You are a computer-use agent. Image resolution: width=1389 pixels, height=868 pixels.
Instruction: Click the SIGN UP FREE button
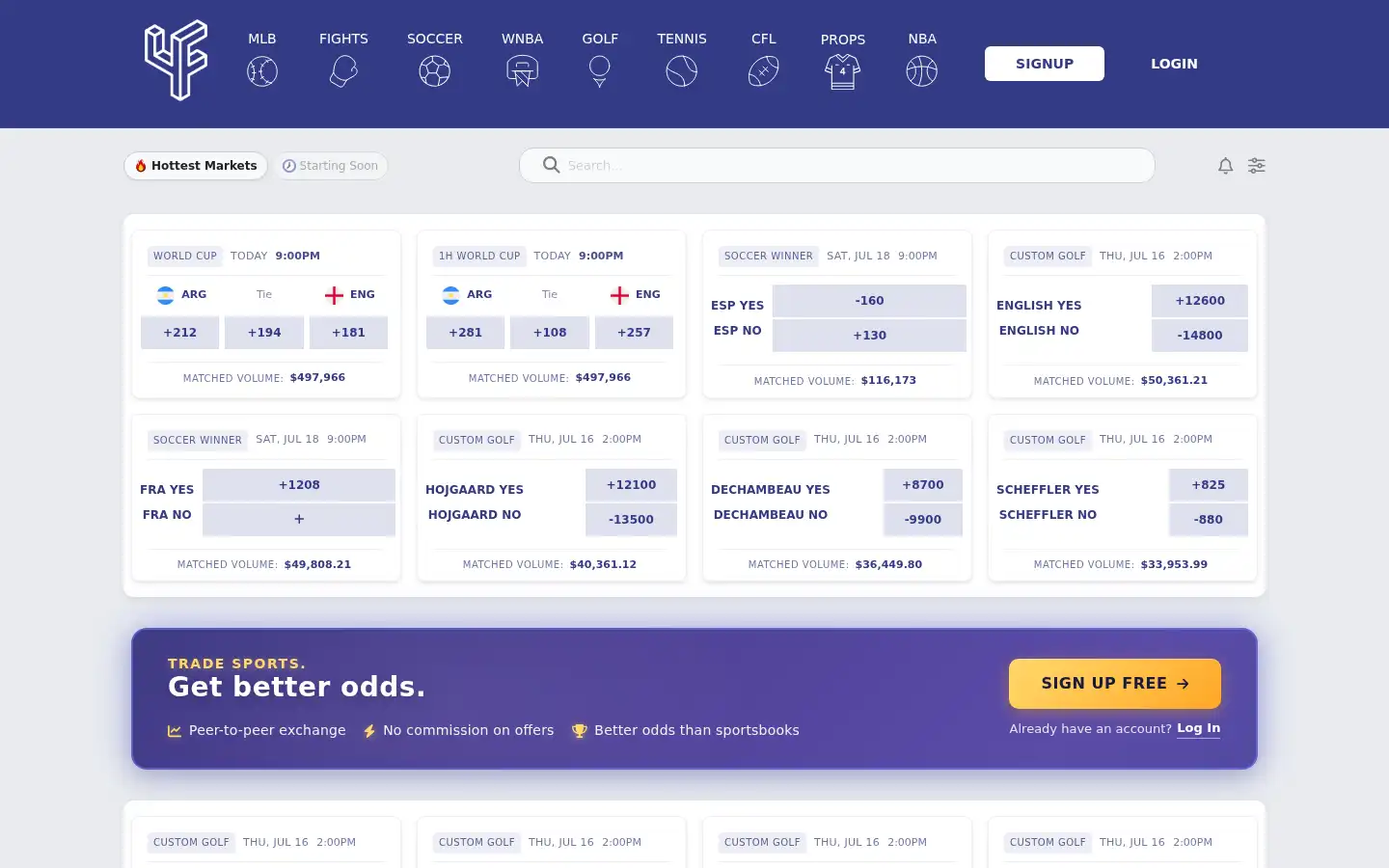1115,684
